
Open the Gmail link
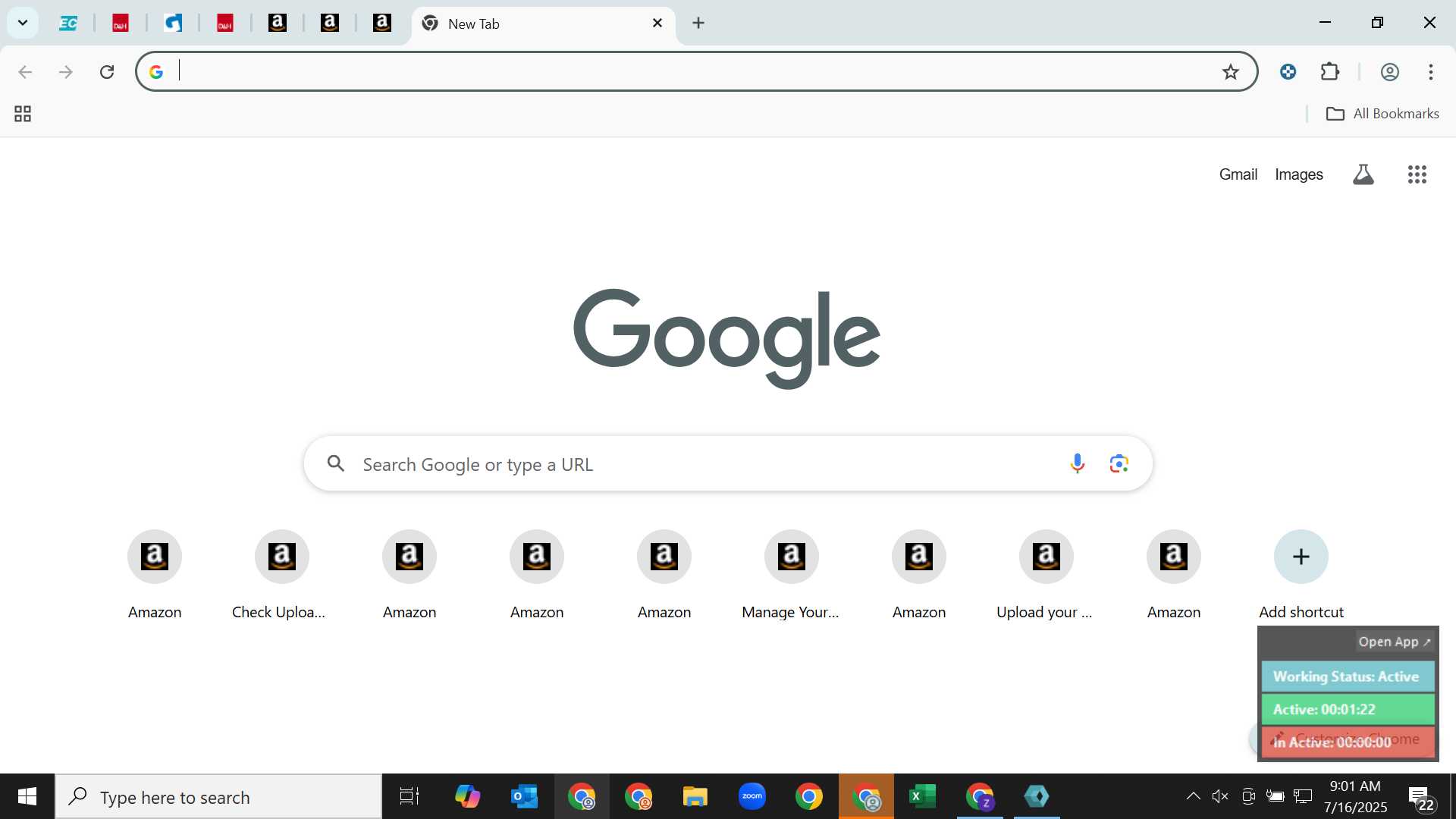tap(1238, 174)
